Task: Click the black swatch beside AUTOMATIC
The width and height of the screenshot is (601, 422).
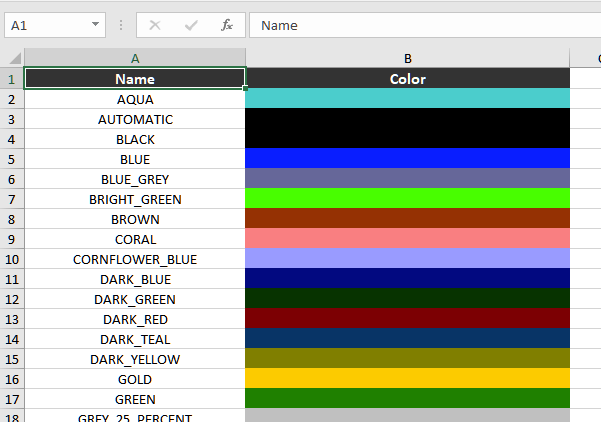Action: pyautogui.click(x=407, y=118)
